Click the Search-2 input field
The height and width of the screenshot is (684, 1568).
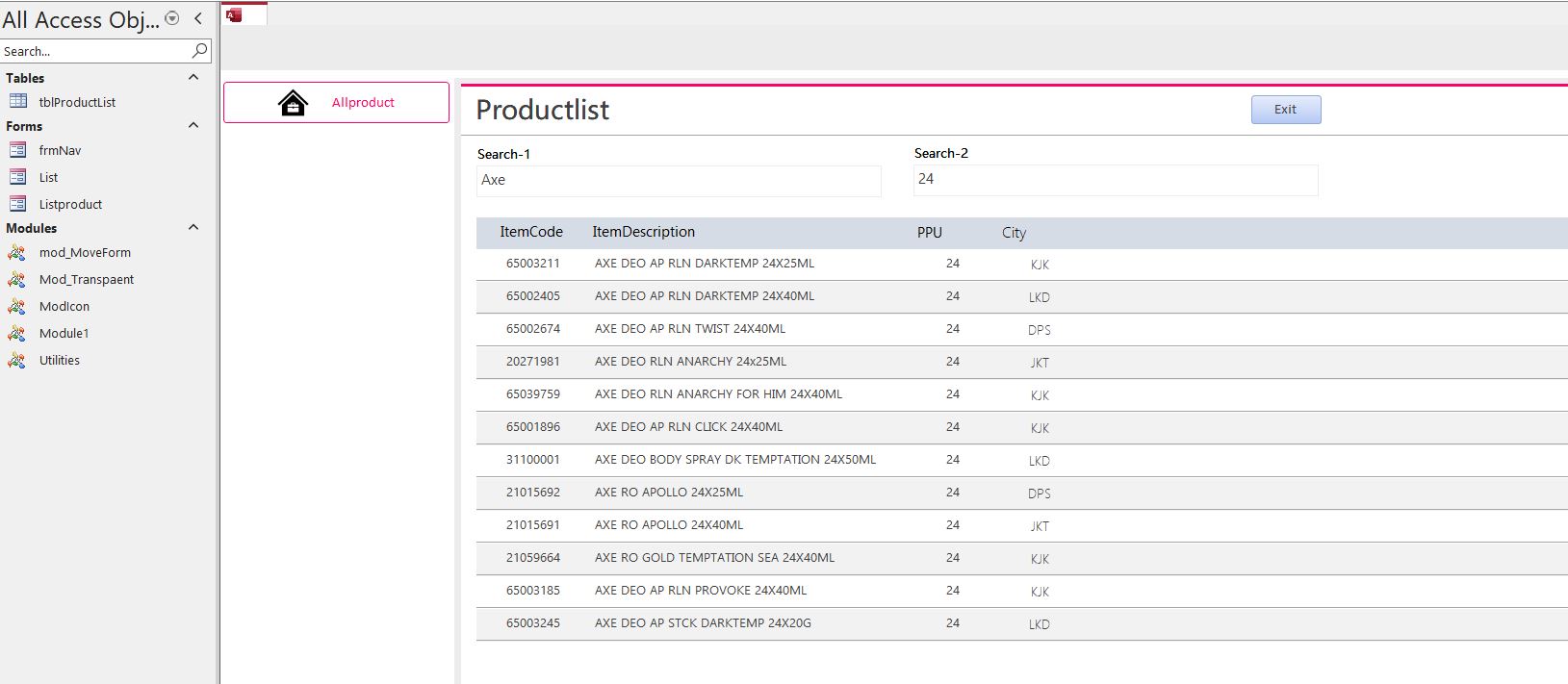click(x=1115, y=179)
